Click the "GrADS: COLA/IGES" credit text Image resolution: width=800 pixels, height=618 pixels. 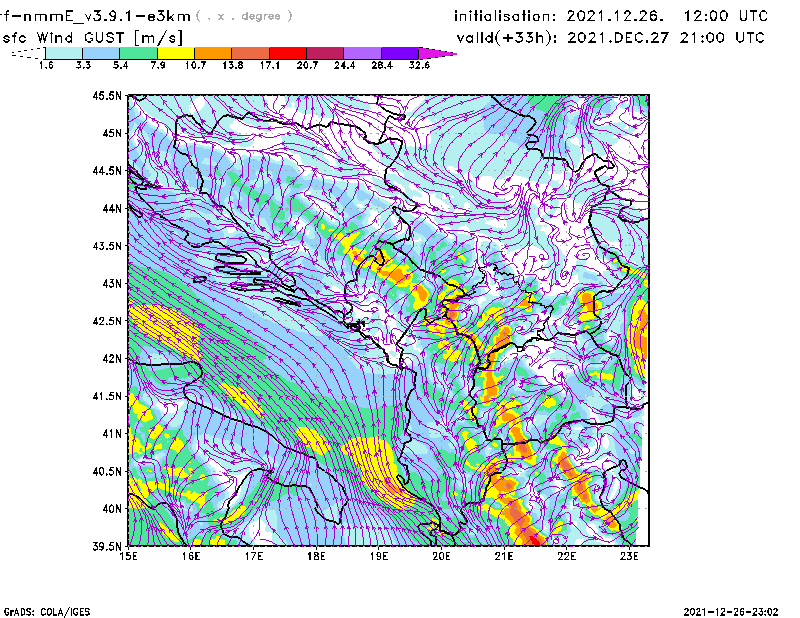[47, 612]
